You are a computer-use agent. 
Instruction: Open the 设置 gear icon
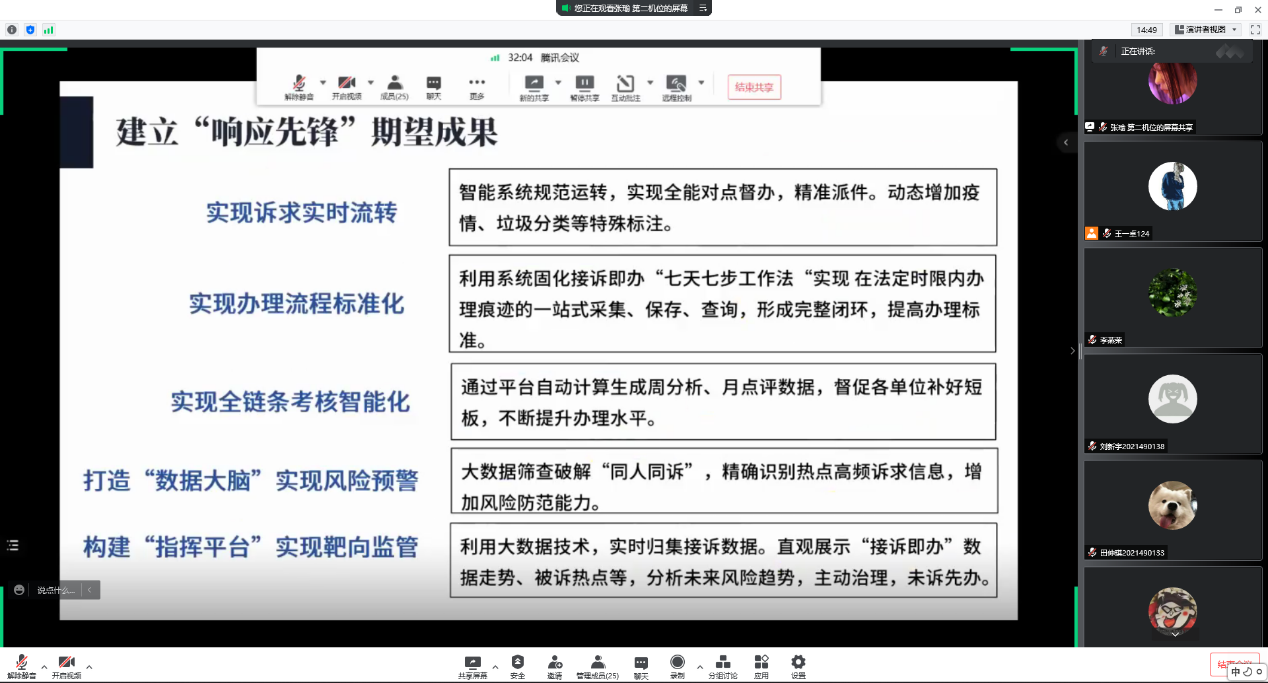798,665
